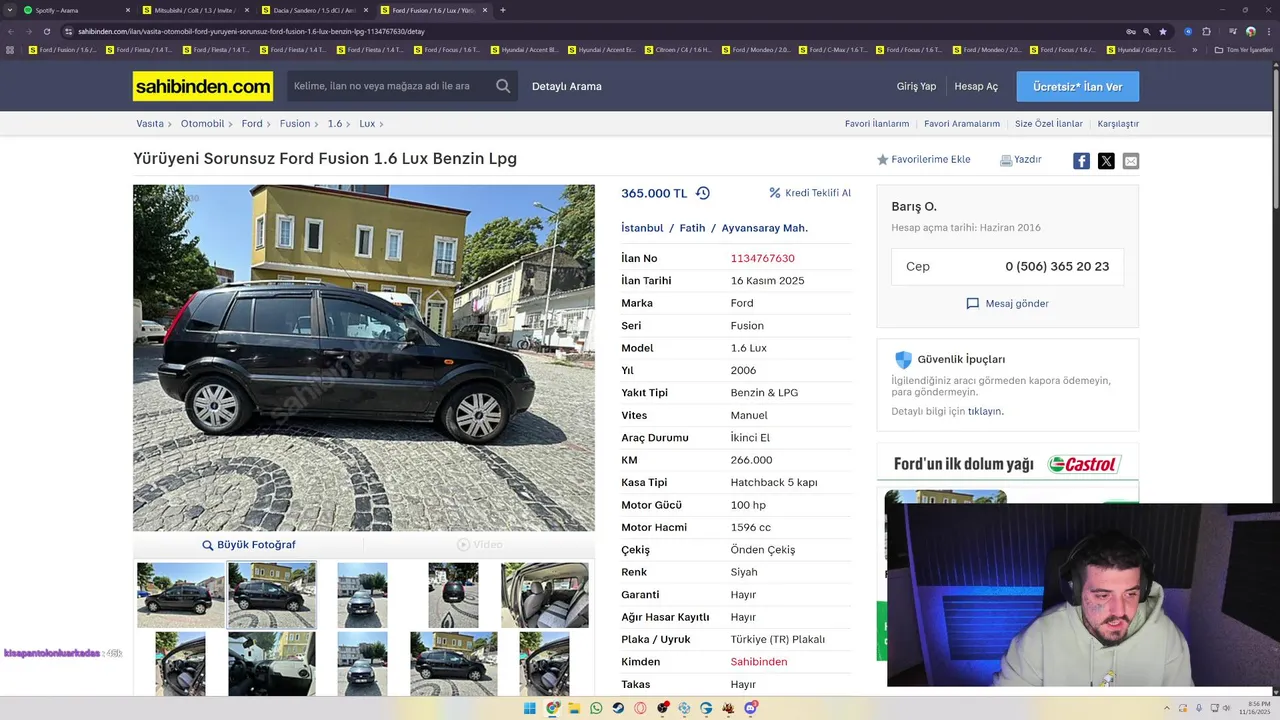Open the Citroen / C4 bookmark
The height and width of the screenshot is (720, 1280).
(x=678, y=49)
